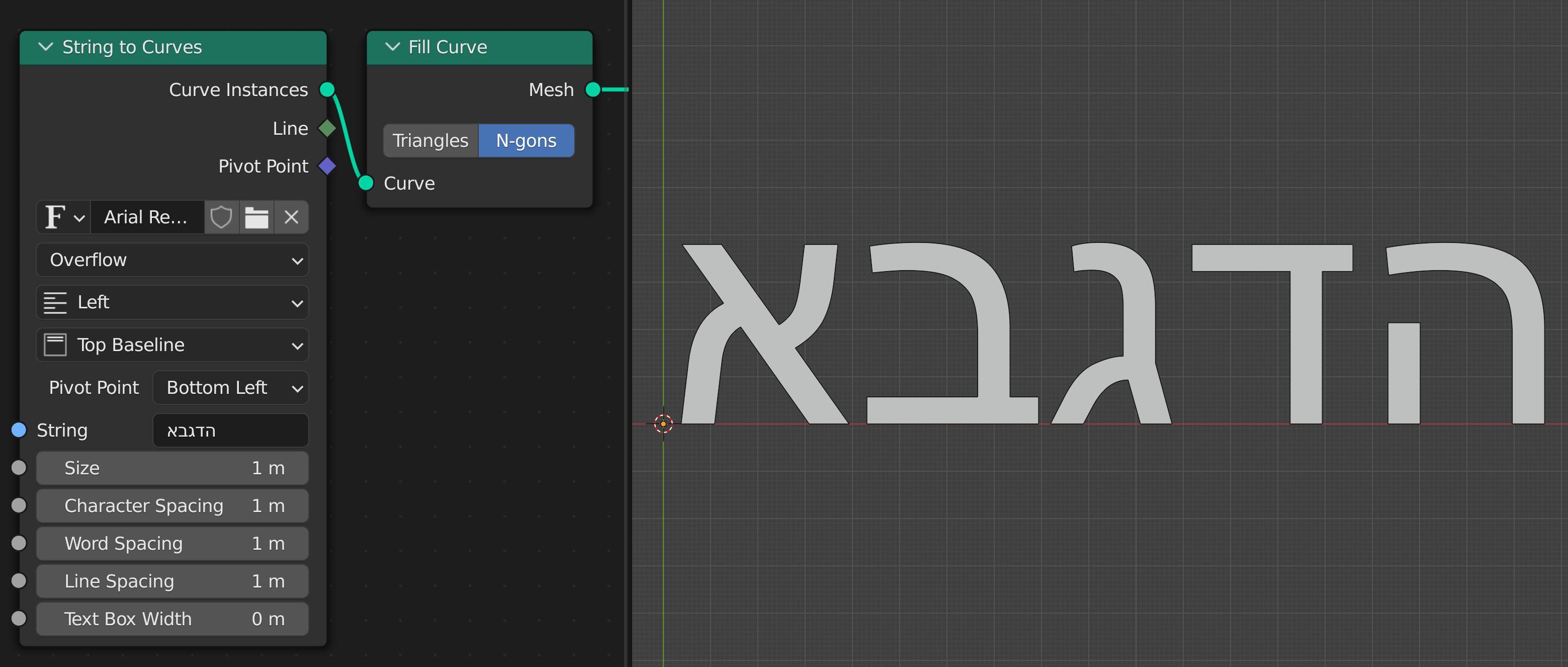Open the font browse dropdown (F icon)
This screenshot has height=667, width=1568.
(x=64, y=217)
